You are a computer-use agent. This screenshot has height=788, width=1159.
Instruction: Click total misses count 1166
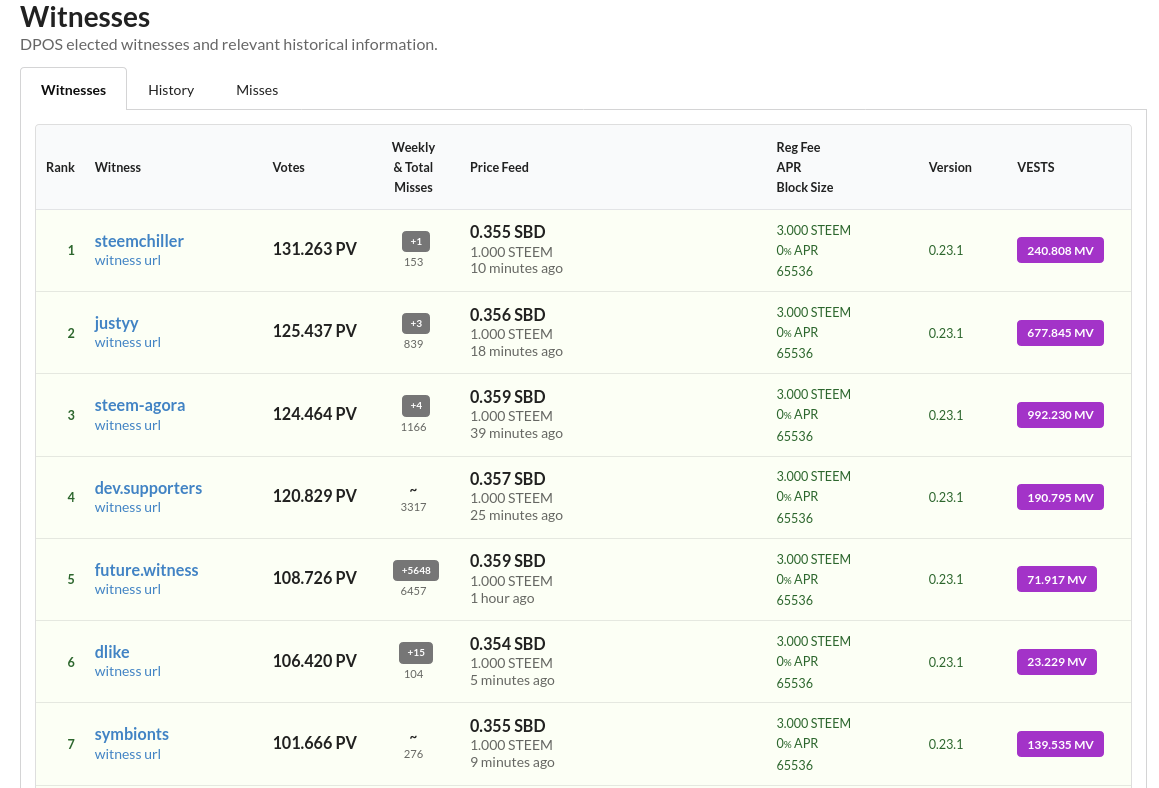pos(413,427)
